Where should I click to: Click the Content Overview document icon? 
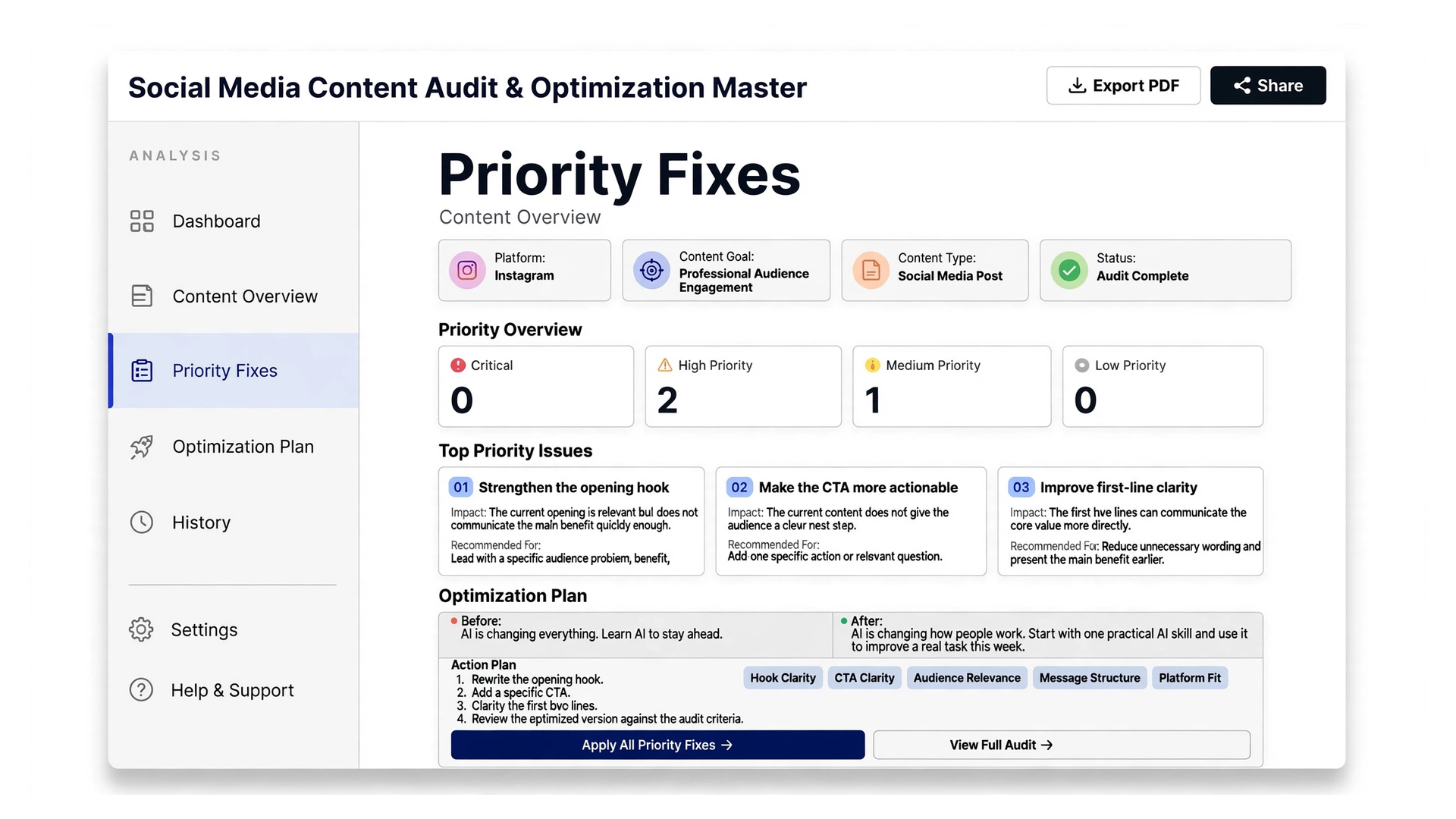click(x=142, y=296)
